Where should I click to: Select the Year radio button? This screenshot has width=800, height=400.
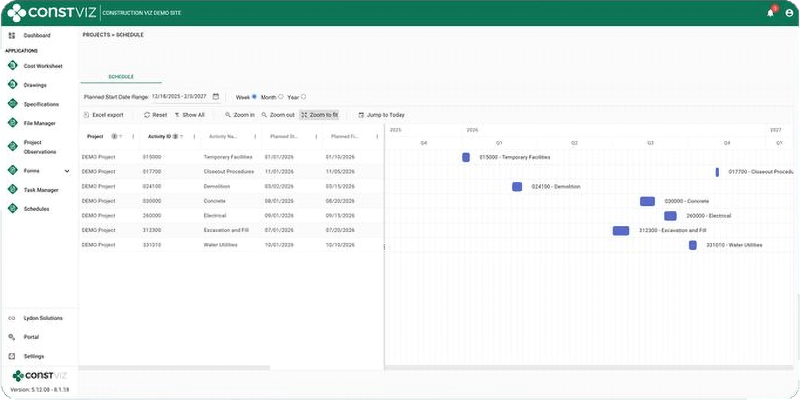(x=304, y=96)
